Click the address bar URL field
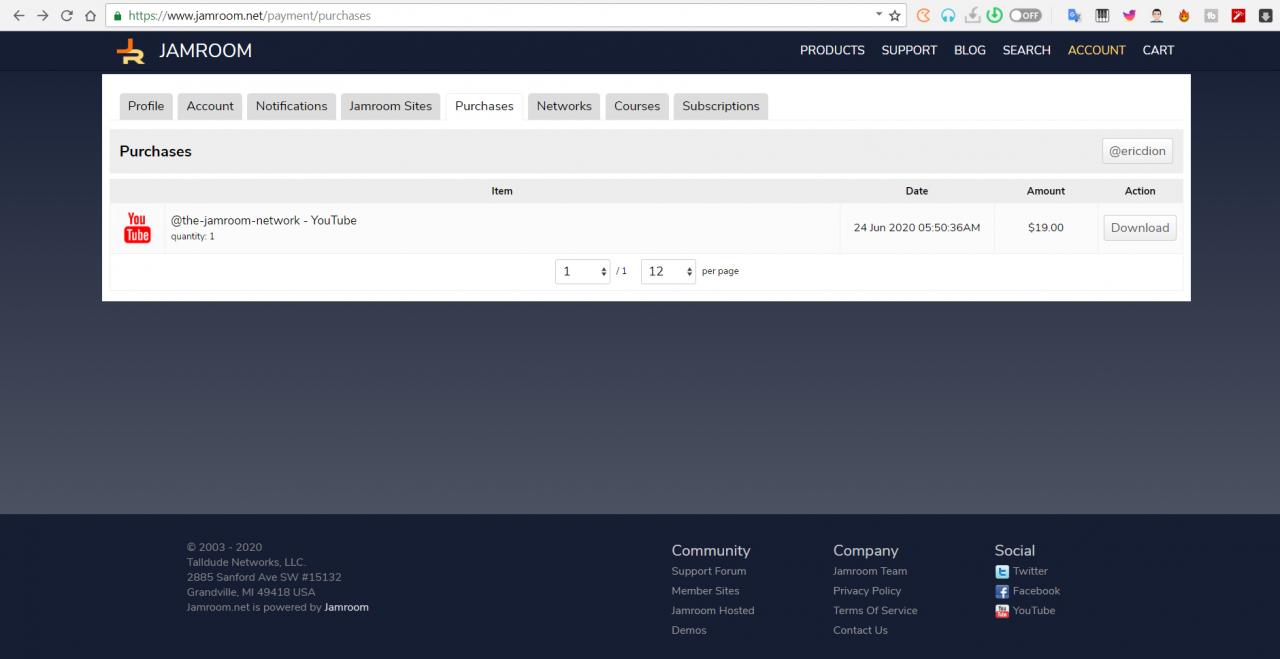The width and height of the screenshot is (1280, 659). click(x=500, y=16)
